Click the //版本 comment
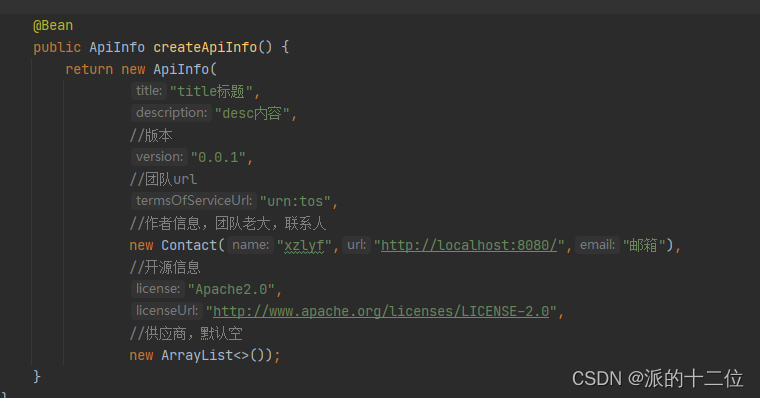 coord(151,135)
